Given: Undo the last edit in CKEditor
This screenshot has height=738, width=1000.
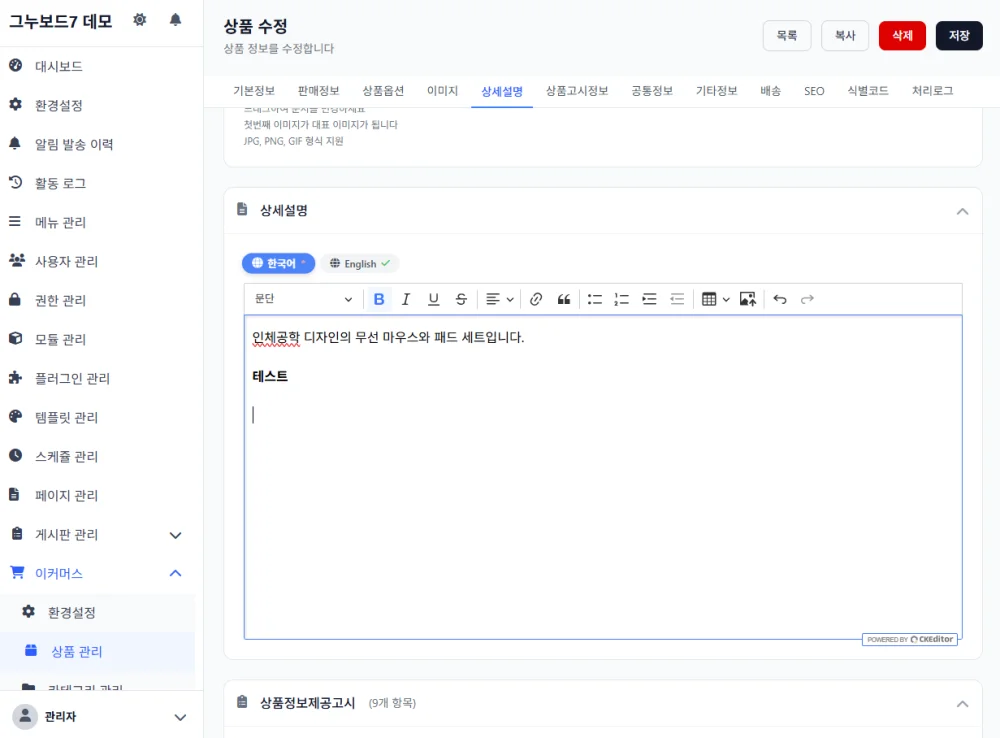Looking at the screenshot, I should click(x=779, y=299).
